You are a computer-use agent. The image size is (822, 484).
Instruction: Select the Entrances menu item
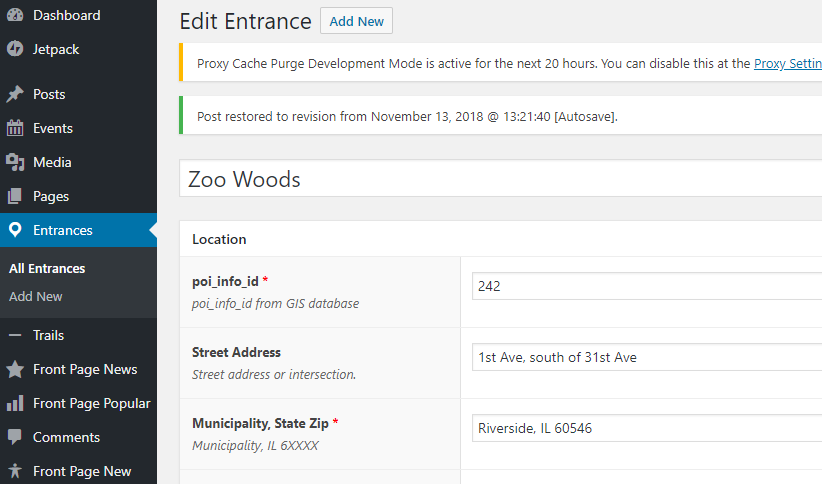point(79,230)
